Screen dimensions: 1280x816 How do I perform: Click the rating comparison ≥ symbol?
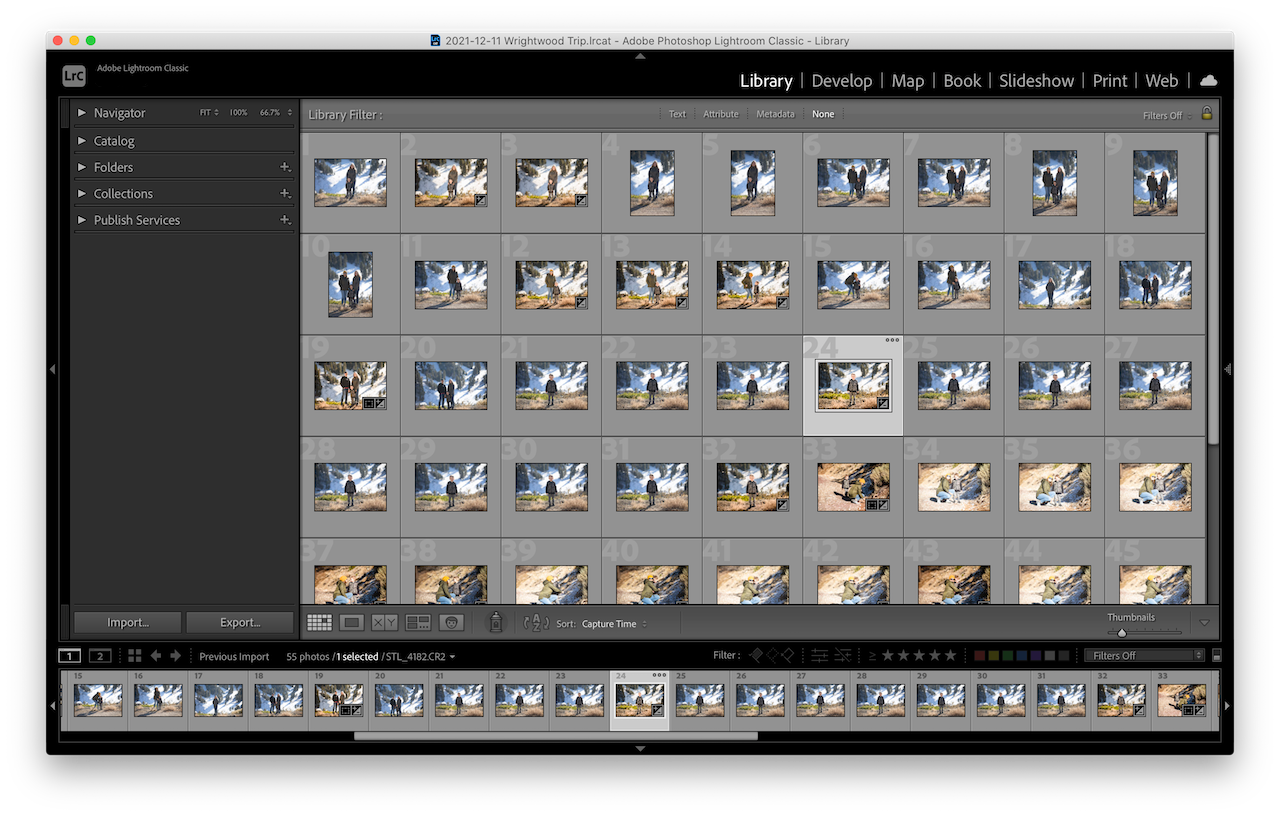click(x=872, y=656)
